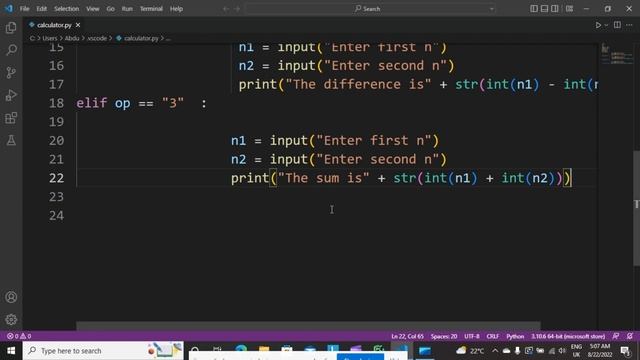
Task: Open the Source Control view
Action: (11, 73)
